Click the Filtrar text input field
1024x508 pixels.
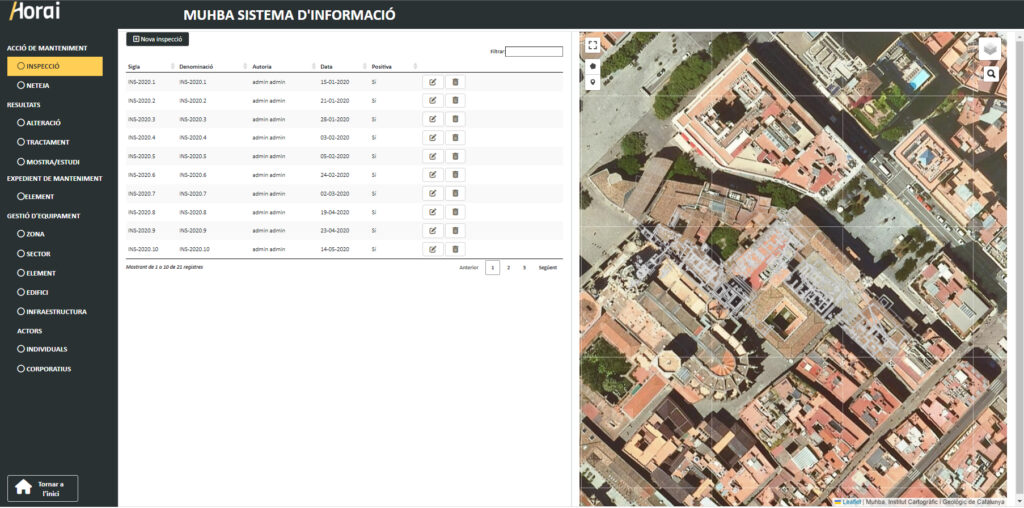[534, 51]
